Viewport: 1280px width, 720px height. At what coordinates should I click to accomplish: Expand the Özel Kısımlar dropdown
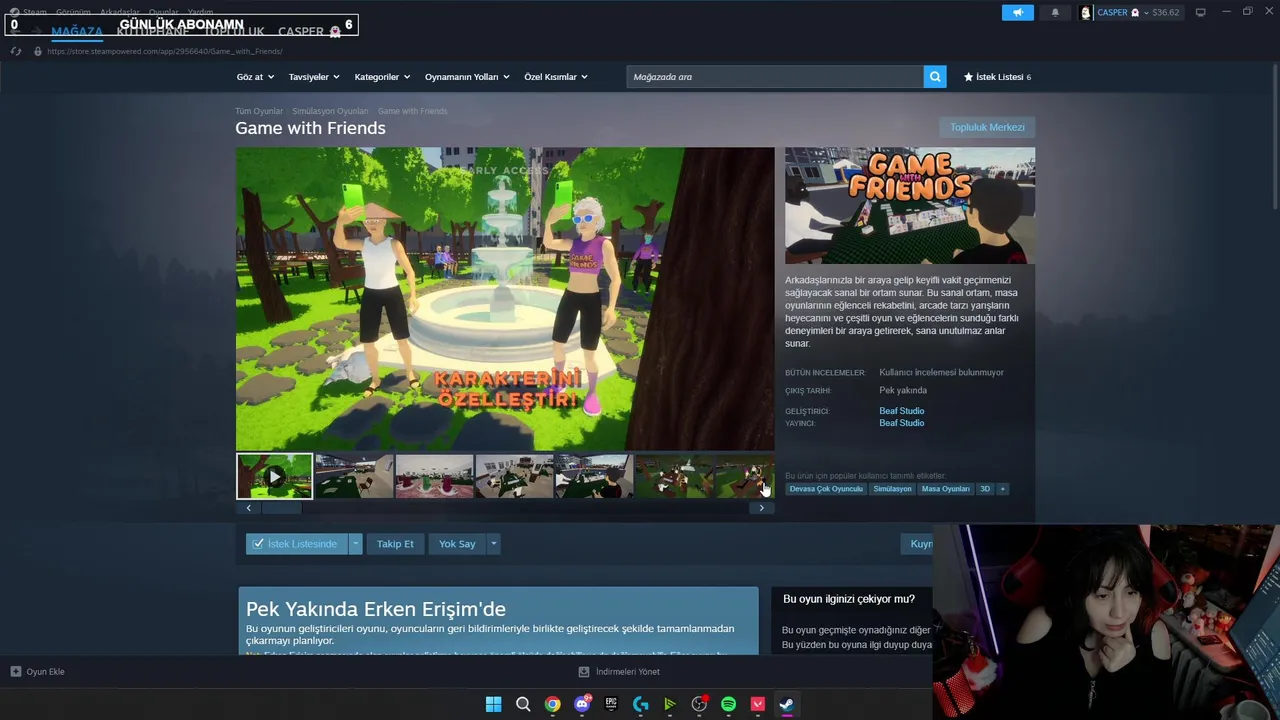(556, 77)
